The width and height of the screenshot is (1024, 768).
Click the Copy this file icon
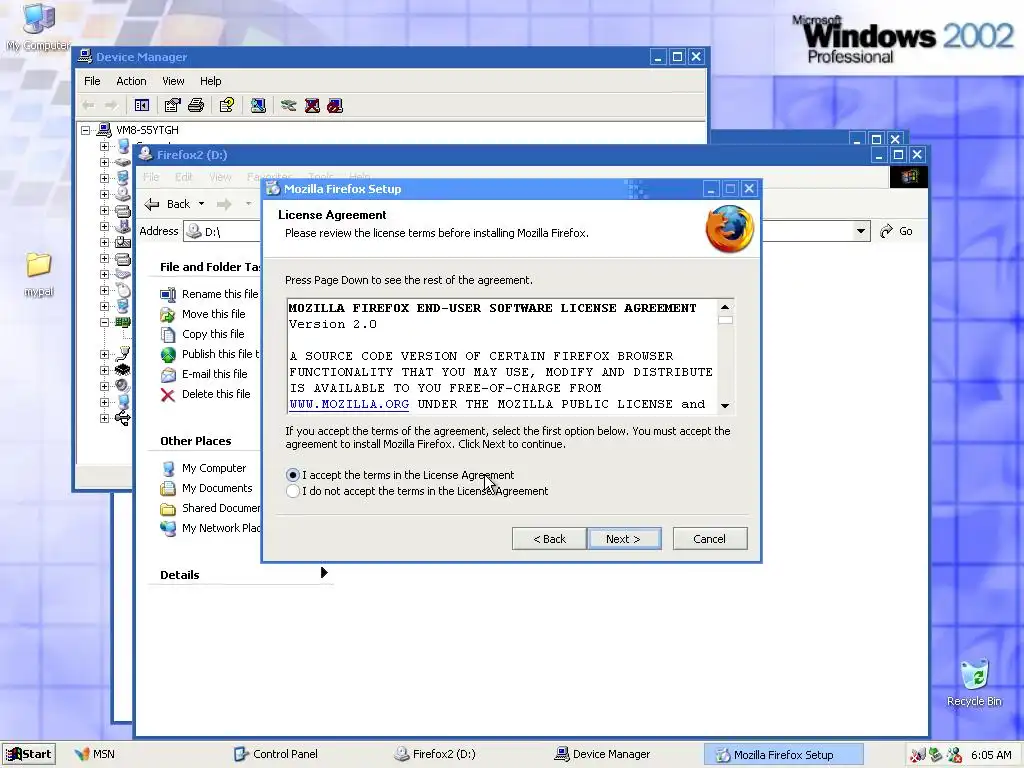[x=168, y=334]
